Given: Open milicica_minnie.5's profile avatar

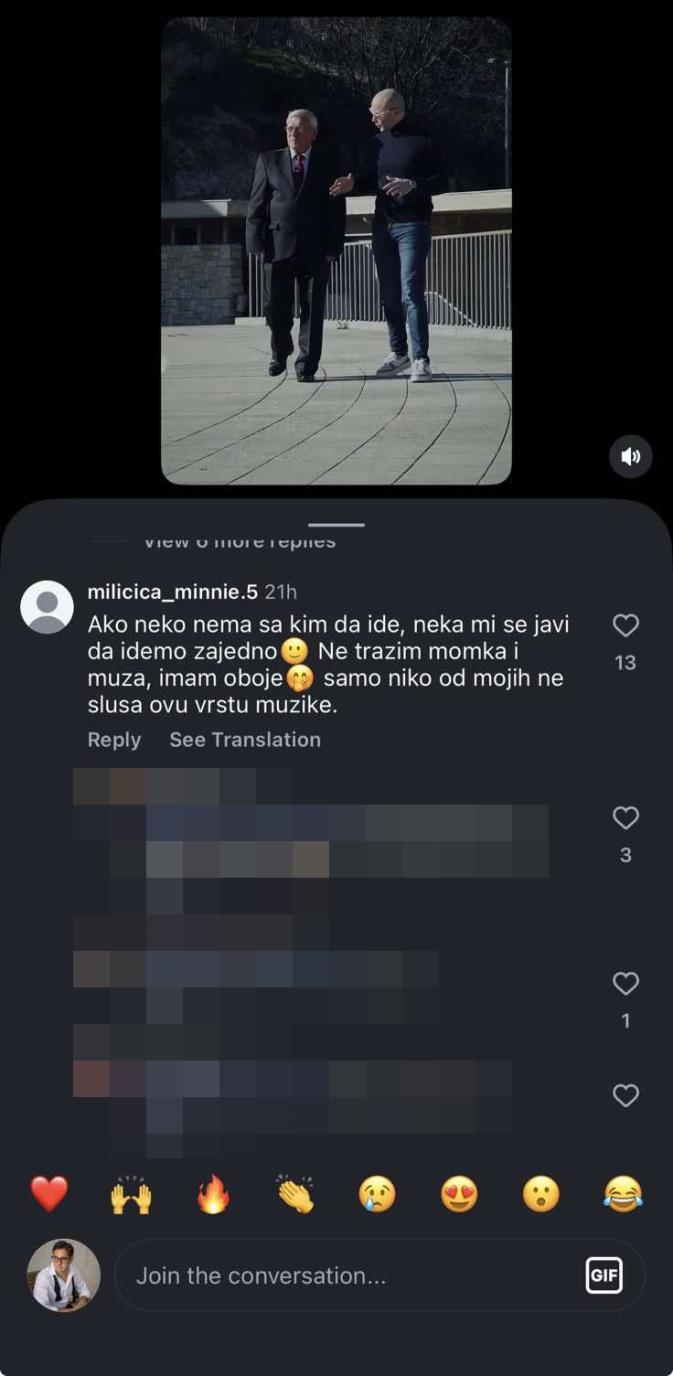Looking at the screenshot, I should [47, 607].
